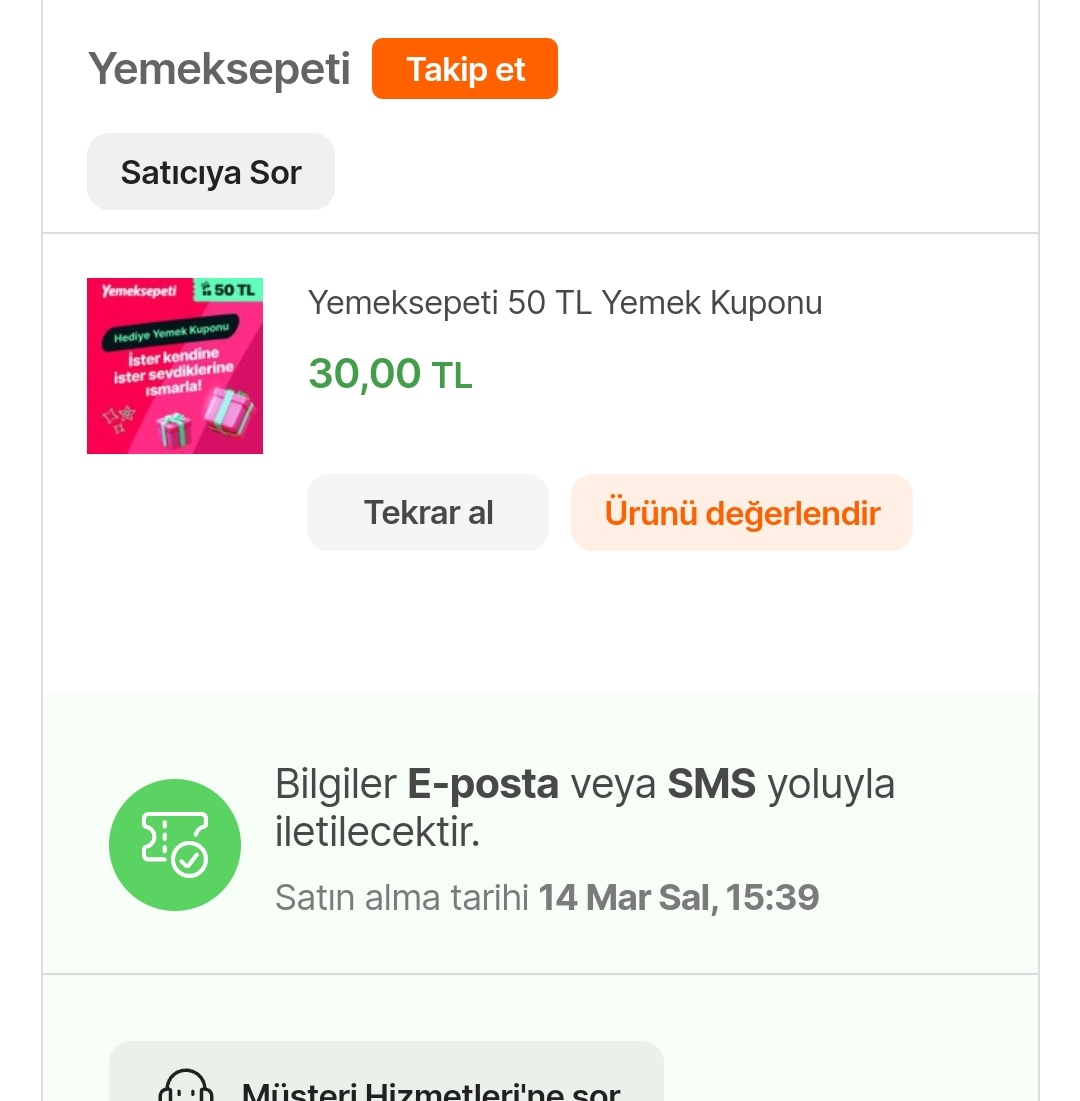Open Satıcıya Sor to message seller
The image size is (1080, 1101).
[x=210, y=172]
